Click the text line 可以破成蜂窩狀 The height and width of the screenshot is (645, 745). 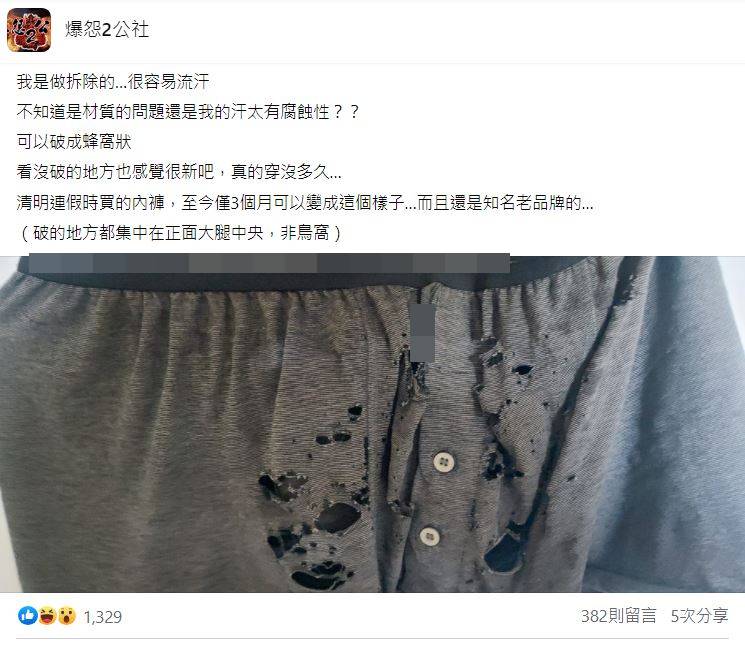click(x=74, y=142)
